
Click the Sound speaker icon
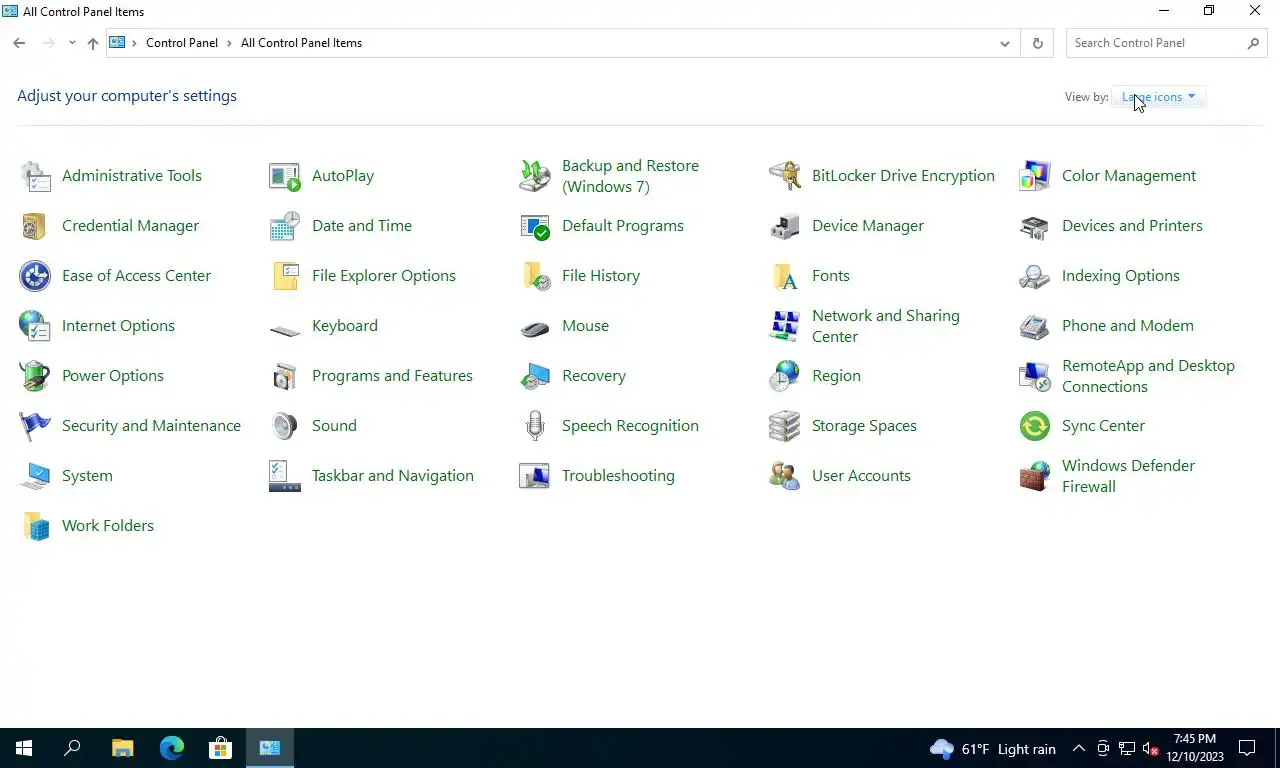[285, 426]
